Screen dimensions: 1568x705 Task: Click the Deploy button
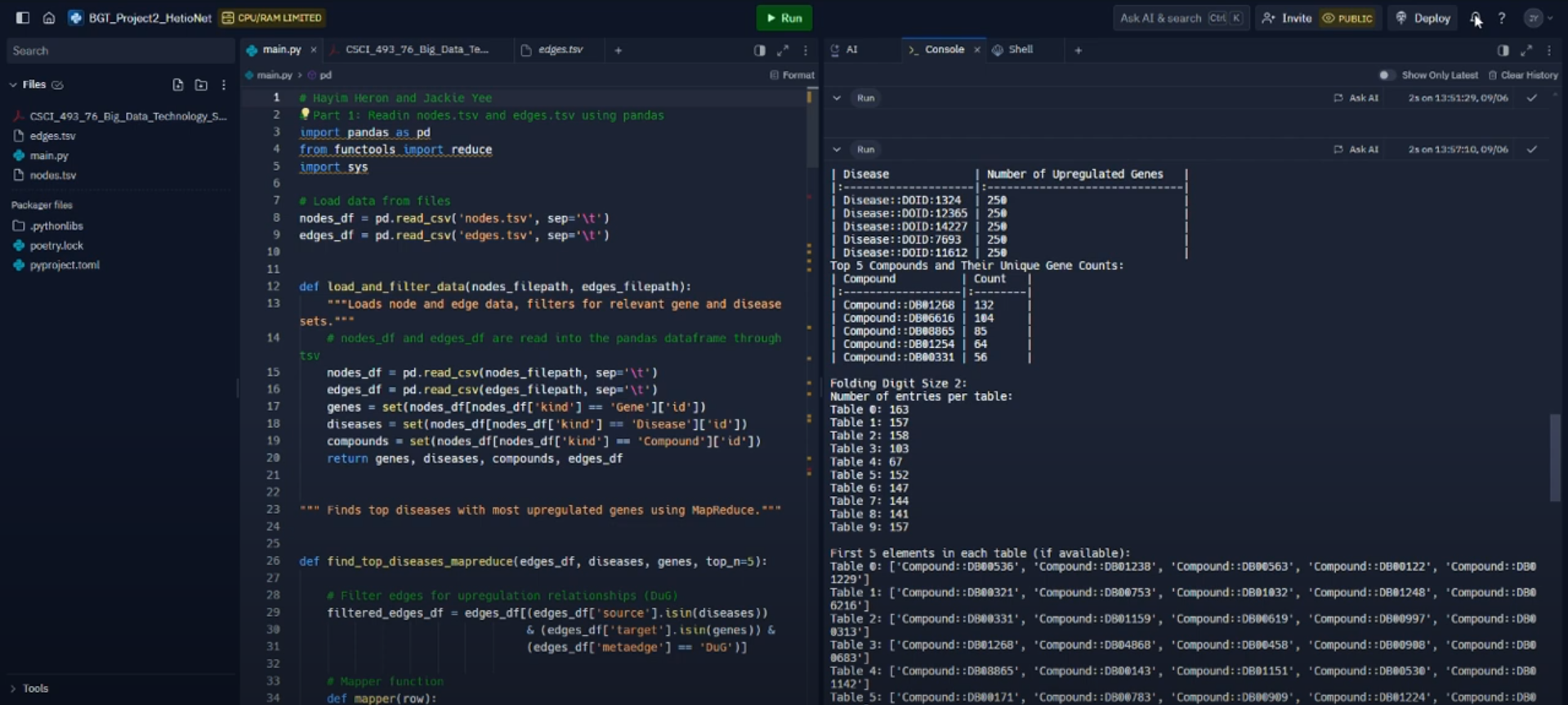coord(1423,18)
